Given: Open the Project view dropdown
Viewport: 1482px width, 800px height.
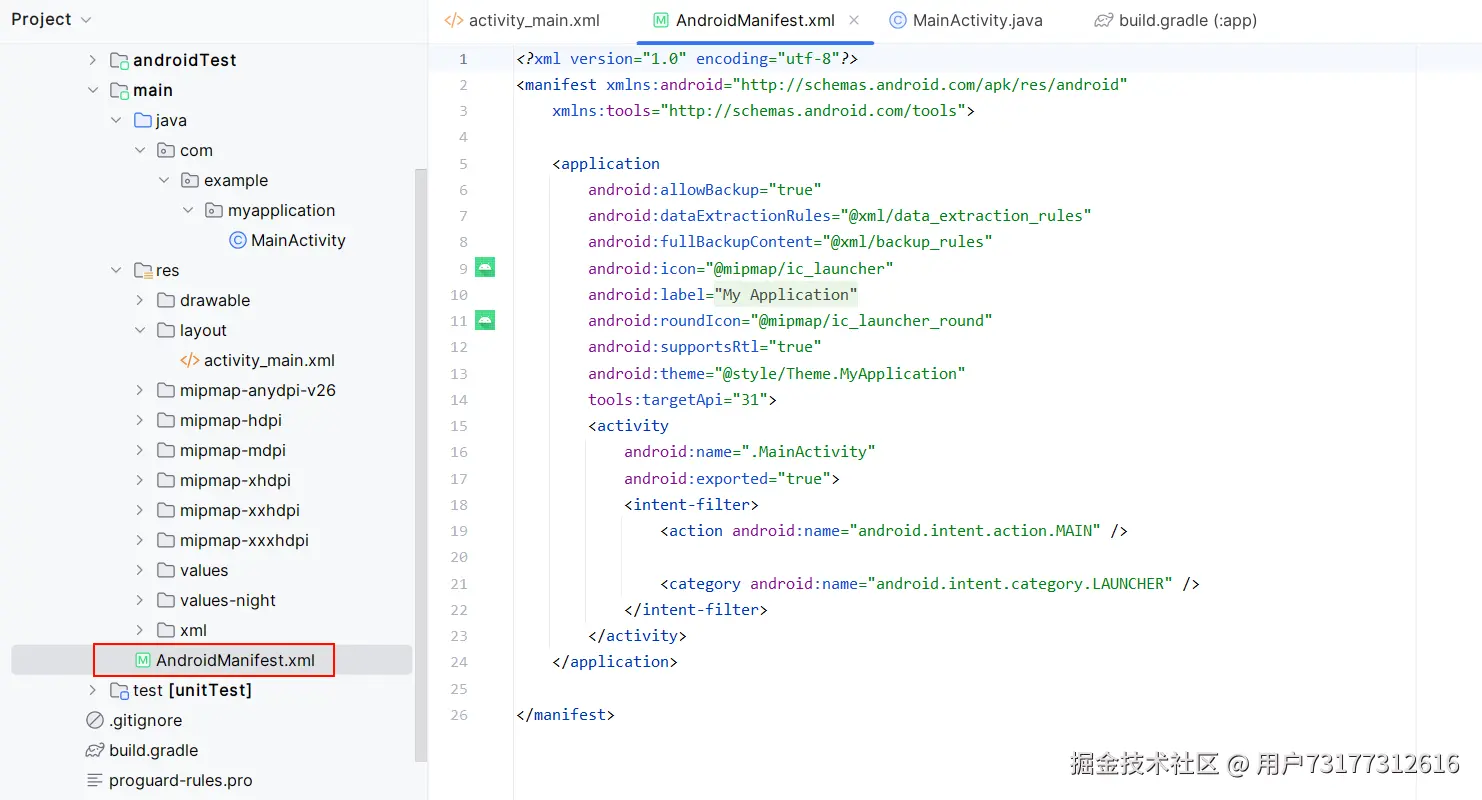Looking at the screenshot, I should click(52, 19).
